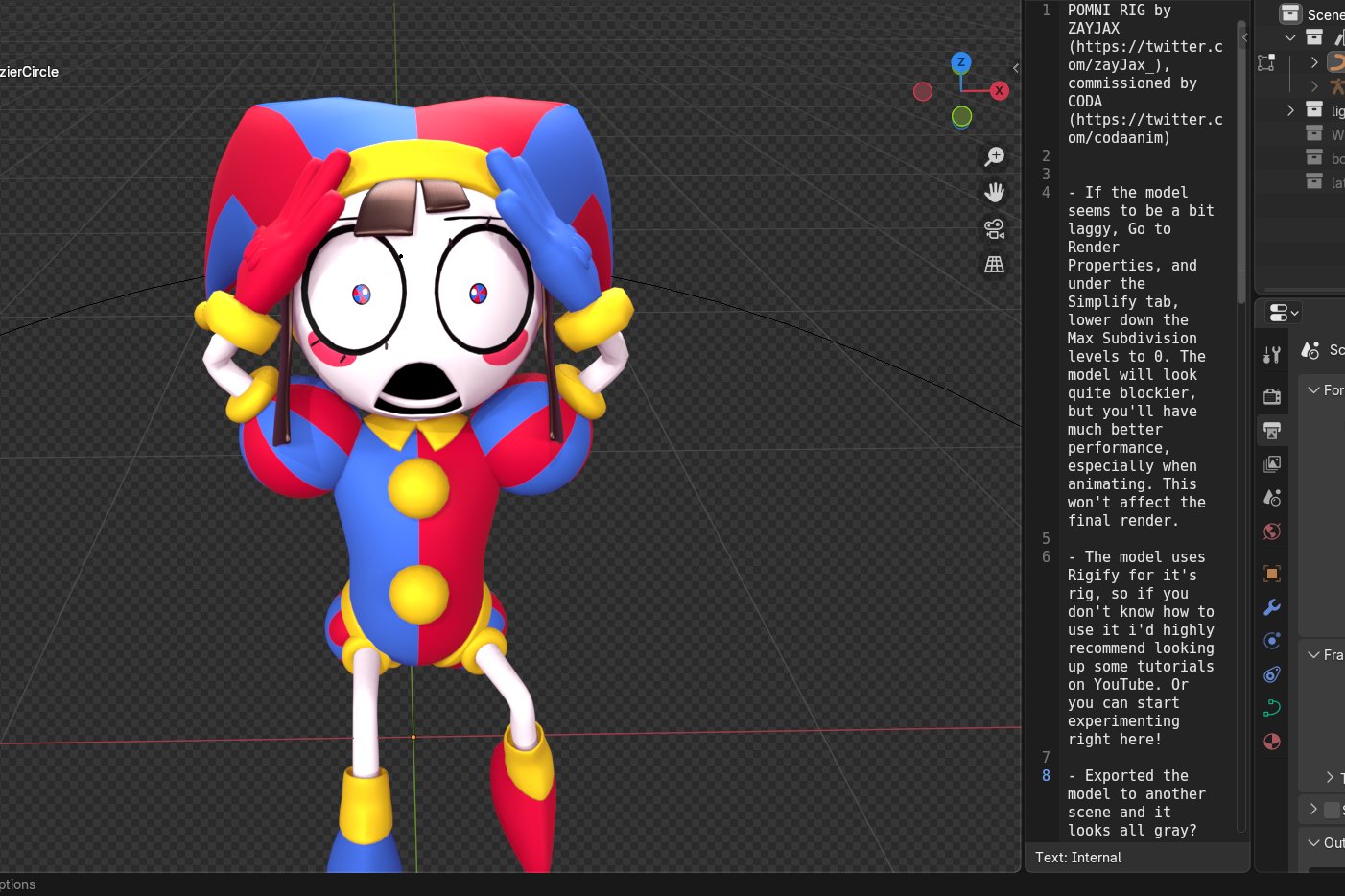Screen dimensions: 1345x896
Task: Open the Physics properties tab icon
Action: point(1272,641)
